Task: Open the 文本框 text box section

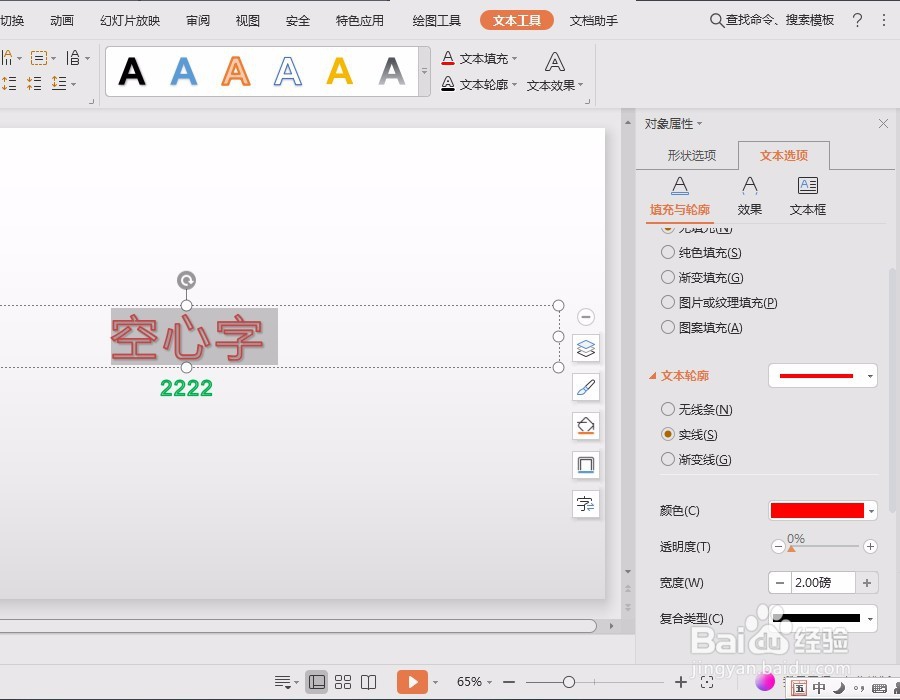Action: click(x=808, y=197)
